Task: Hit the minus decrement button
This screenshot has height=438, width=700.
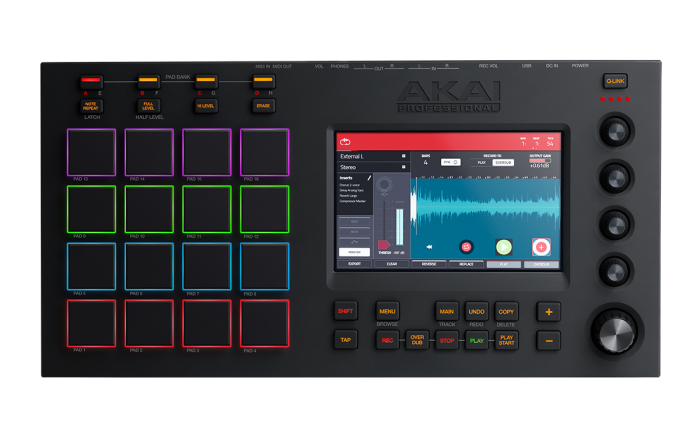Action: [549, 341]
